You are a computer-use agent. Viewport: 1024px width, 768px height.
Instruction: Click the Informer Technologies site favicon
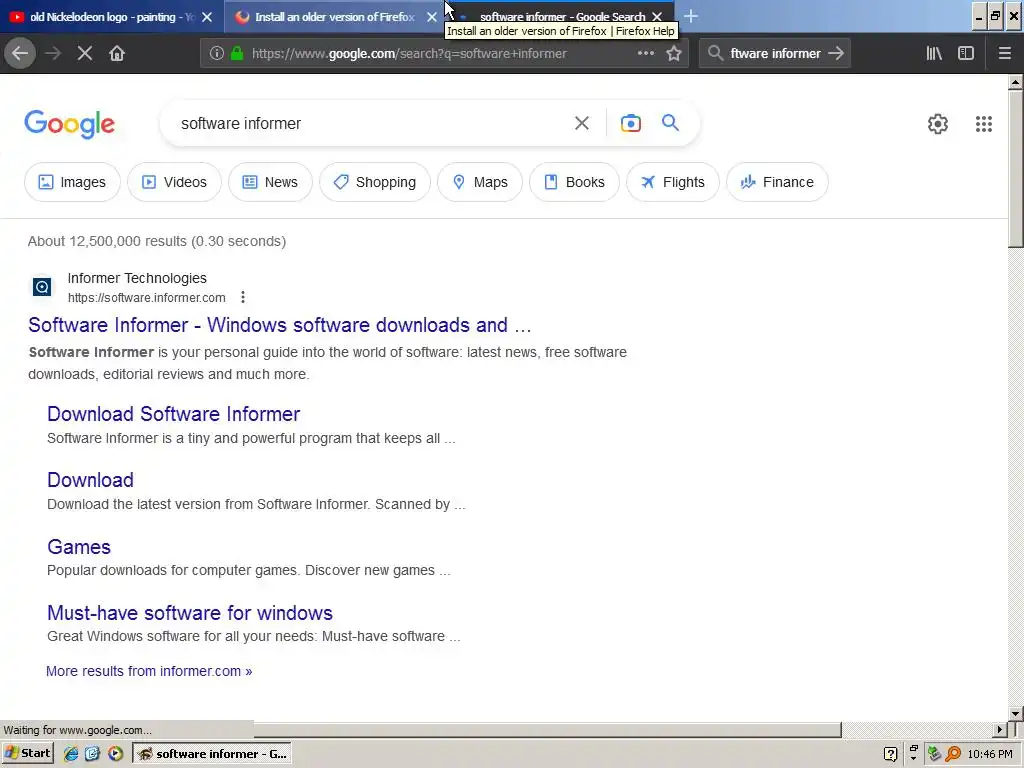(42, 287)
